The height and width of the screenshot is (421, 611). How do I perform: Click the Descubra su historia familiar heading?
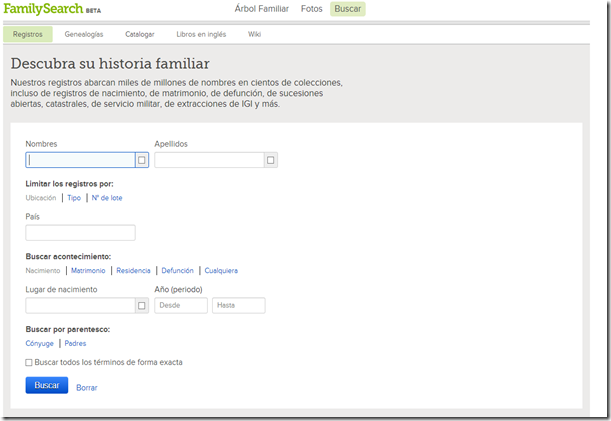click(x=110, y=64)
